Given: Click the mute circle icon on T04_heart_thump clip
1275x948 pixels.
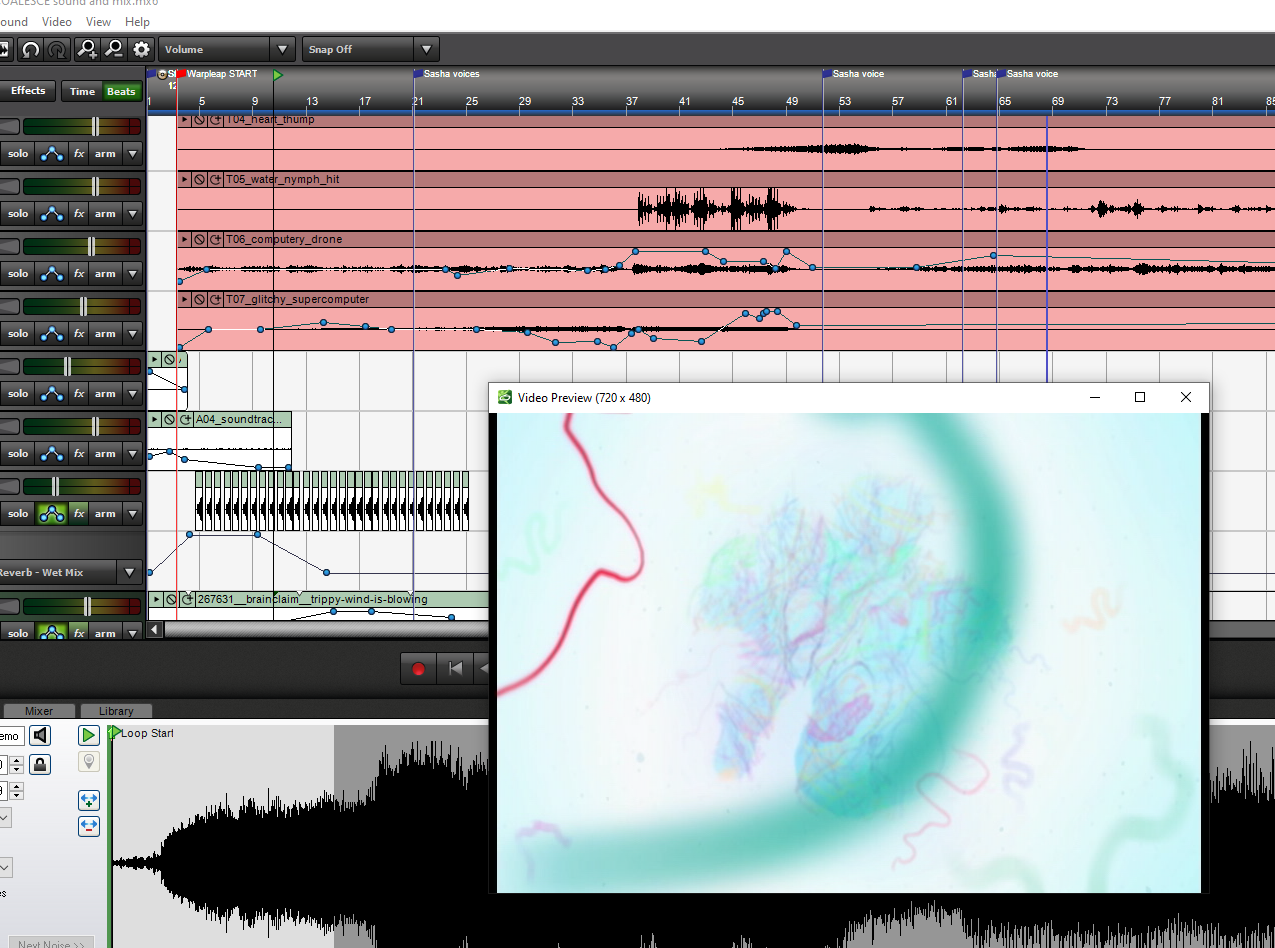Looking at the screenshot, I should (x=199, y=120).
